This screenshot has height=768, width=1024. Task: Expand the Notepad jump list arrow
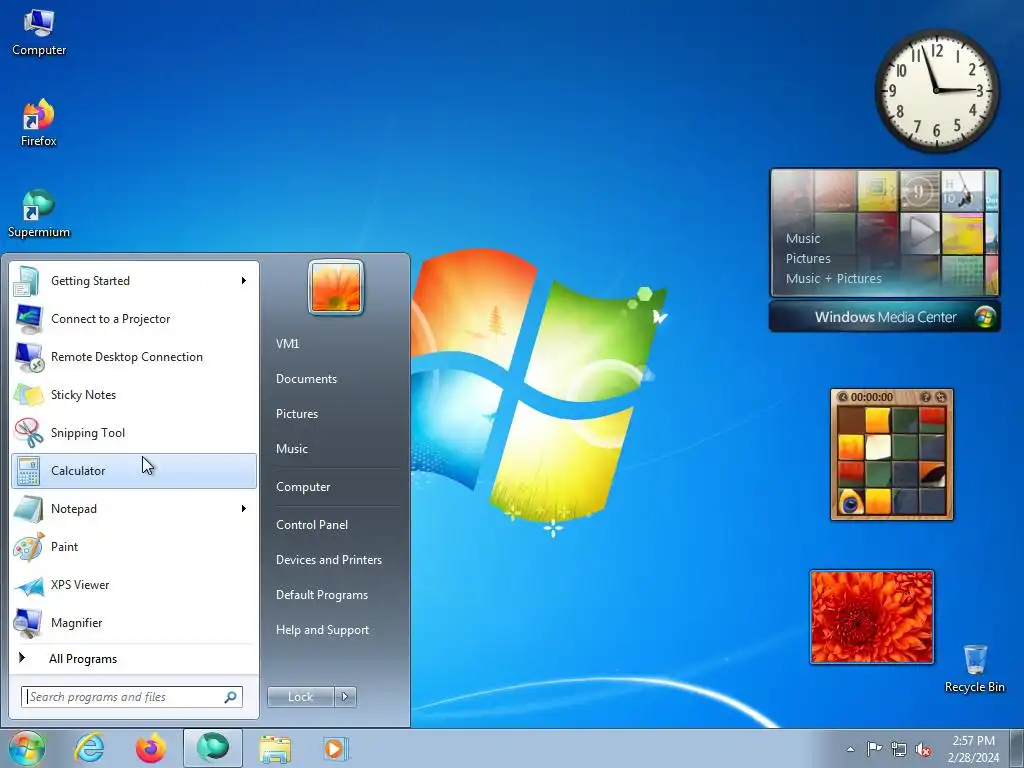244,509
